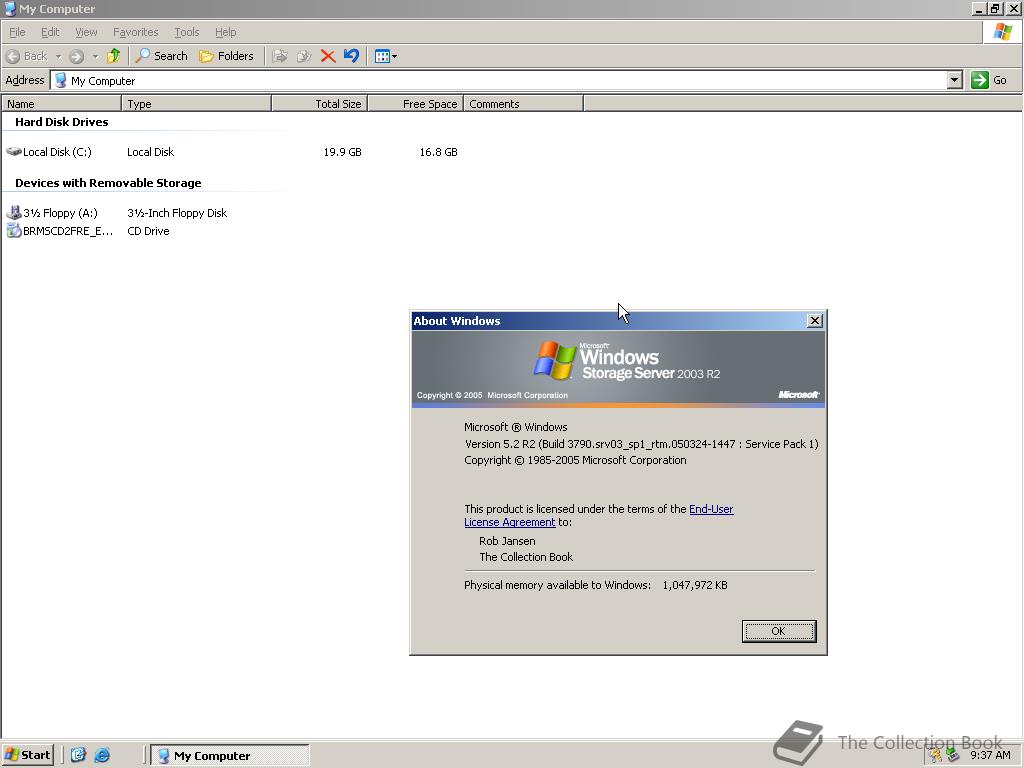Click the CD Drive type text
1024x768 pixels.
pyautogui.click(x=148, y=231)
